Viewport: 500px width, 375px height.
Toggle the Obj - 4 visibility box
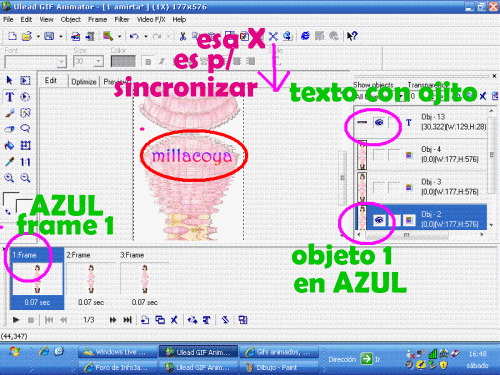click(379, 155)
